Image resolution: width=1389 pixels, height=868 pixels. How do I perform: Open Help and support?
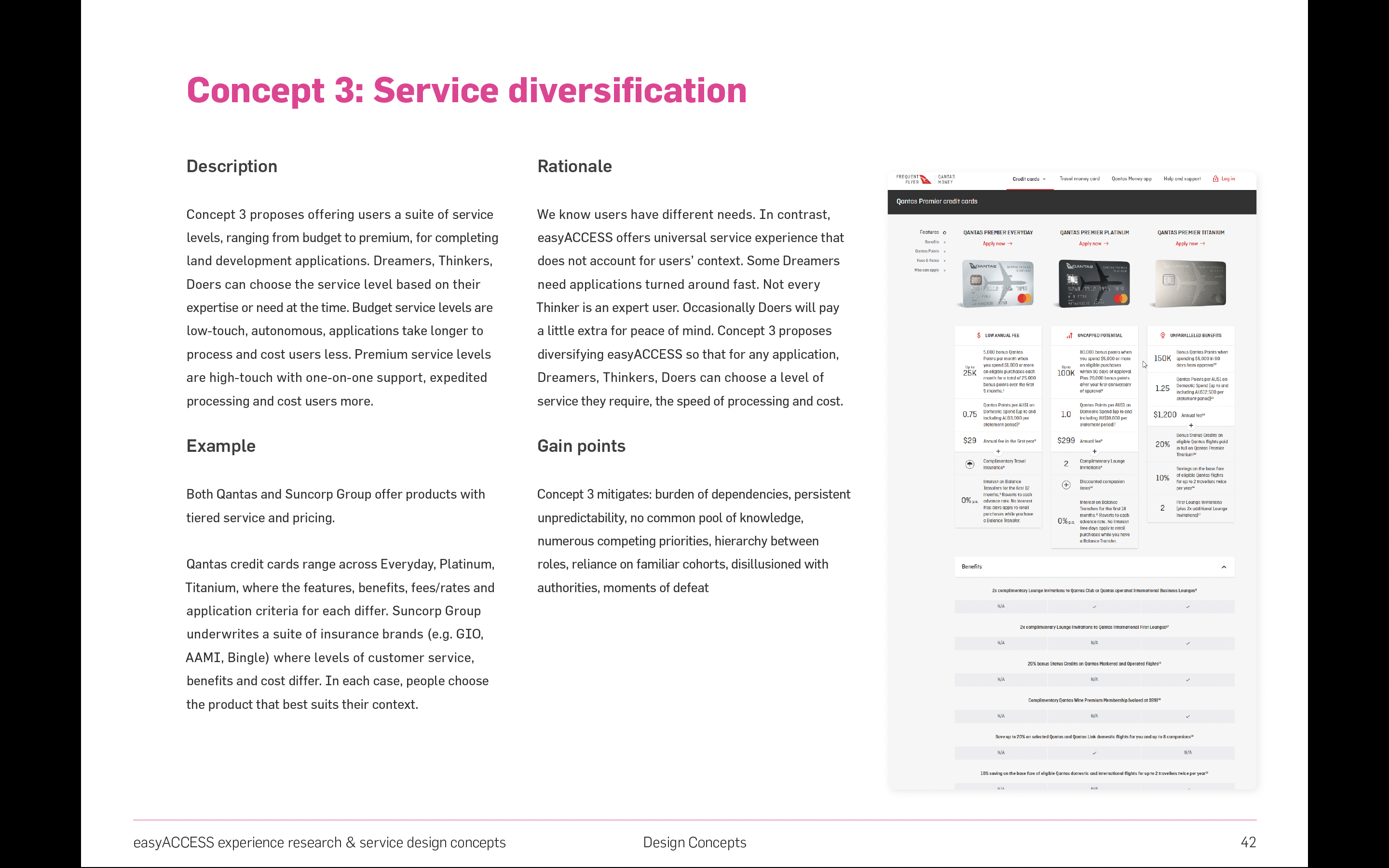(1182, 178)
